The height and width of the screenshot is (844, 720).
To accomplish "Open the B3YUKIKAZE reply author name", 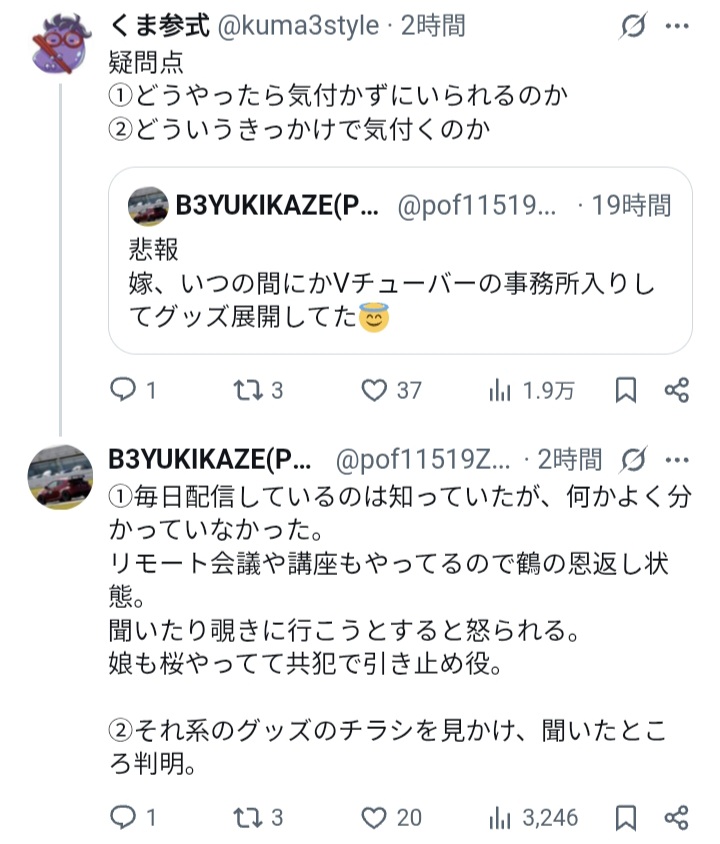I will [x=210, y=460].
